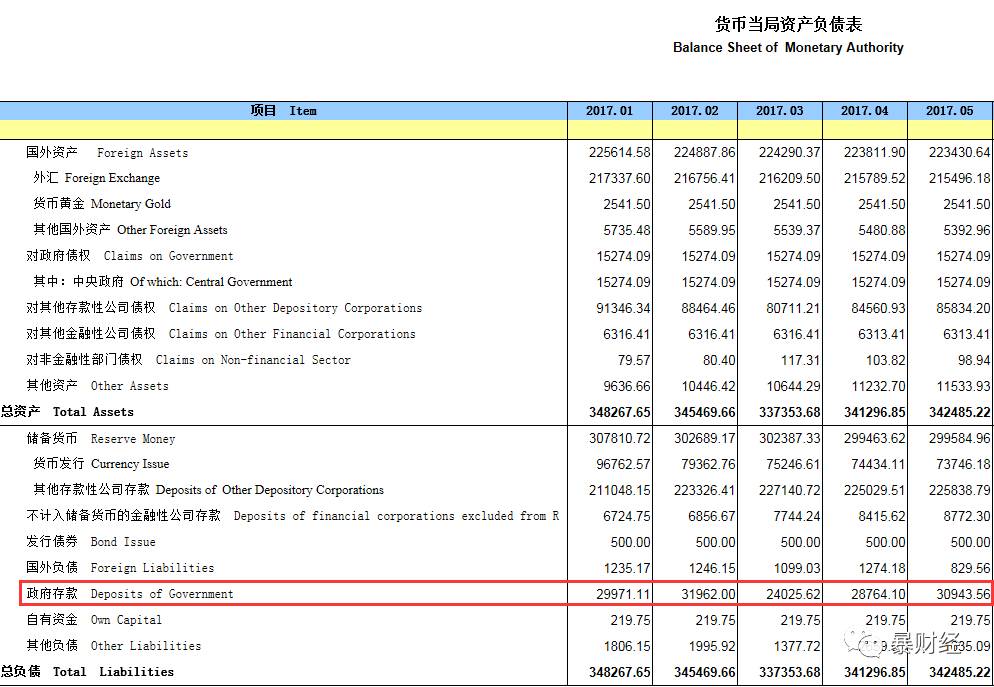The image size is (994, 687).
Task: Click the Balance Sheet of Monetary Authority title
Action: [x=788, y=48]
